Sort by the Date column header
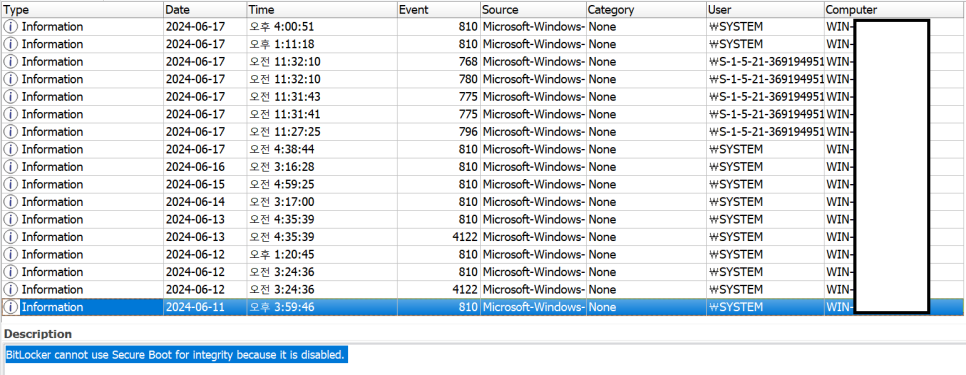The image size is (966, 375). [205, 10]
